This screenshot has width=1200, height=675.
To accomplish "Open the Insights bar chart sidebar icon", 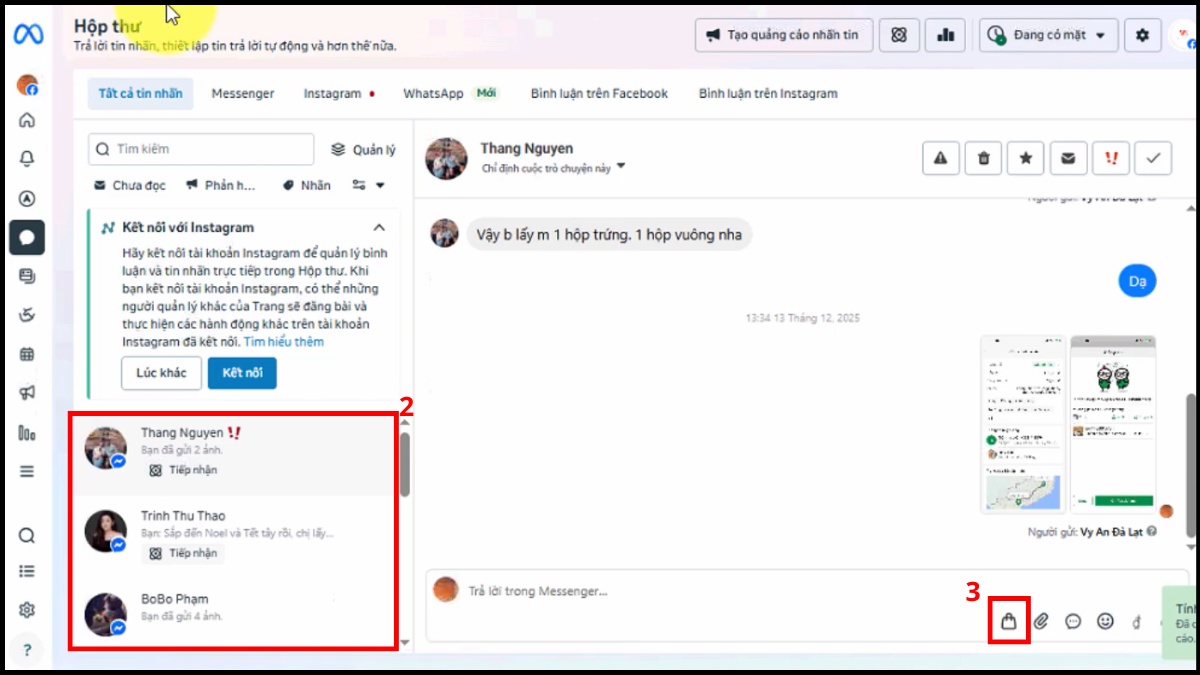I will [27, 433].
